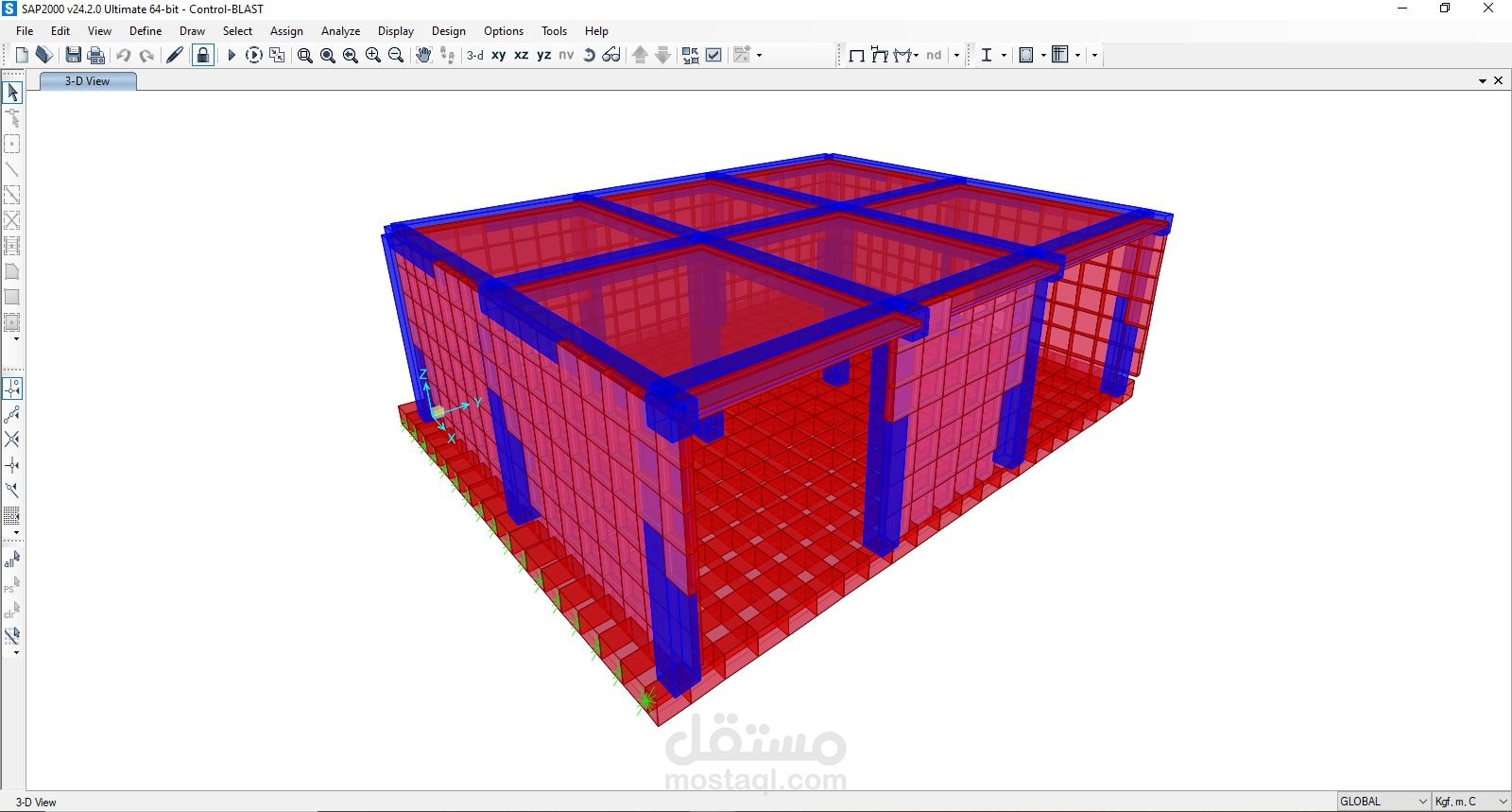Toggle perspective view glasses icon

611,55
